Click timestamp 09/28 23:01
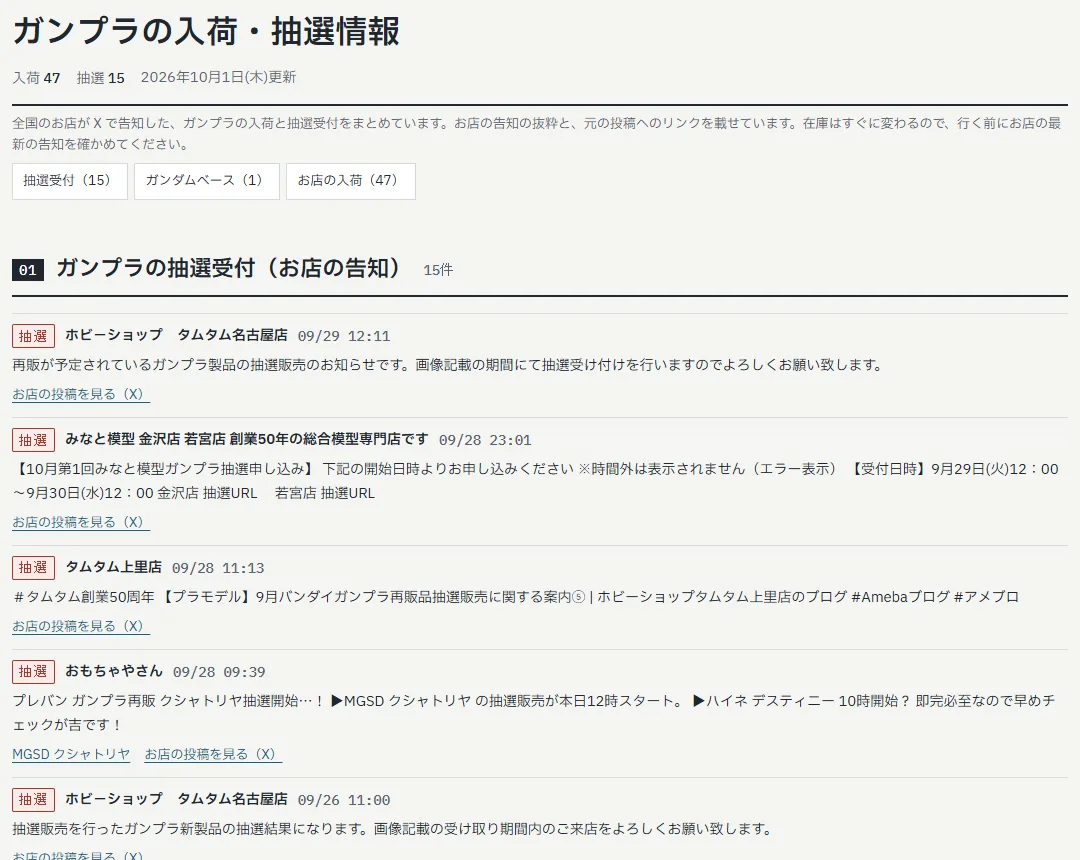 486,440
